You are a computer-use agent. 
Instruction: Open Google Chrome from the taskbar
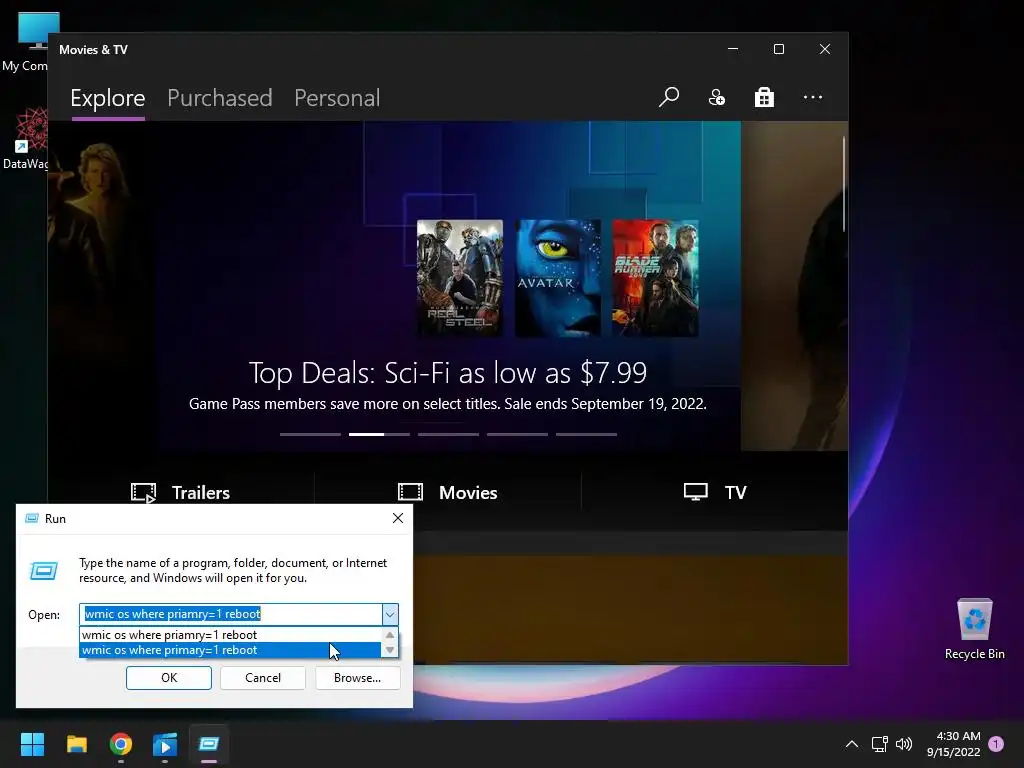(121, 744)
